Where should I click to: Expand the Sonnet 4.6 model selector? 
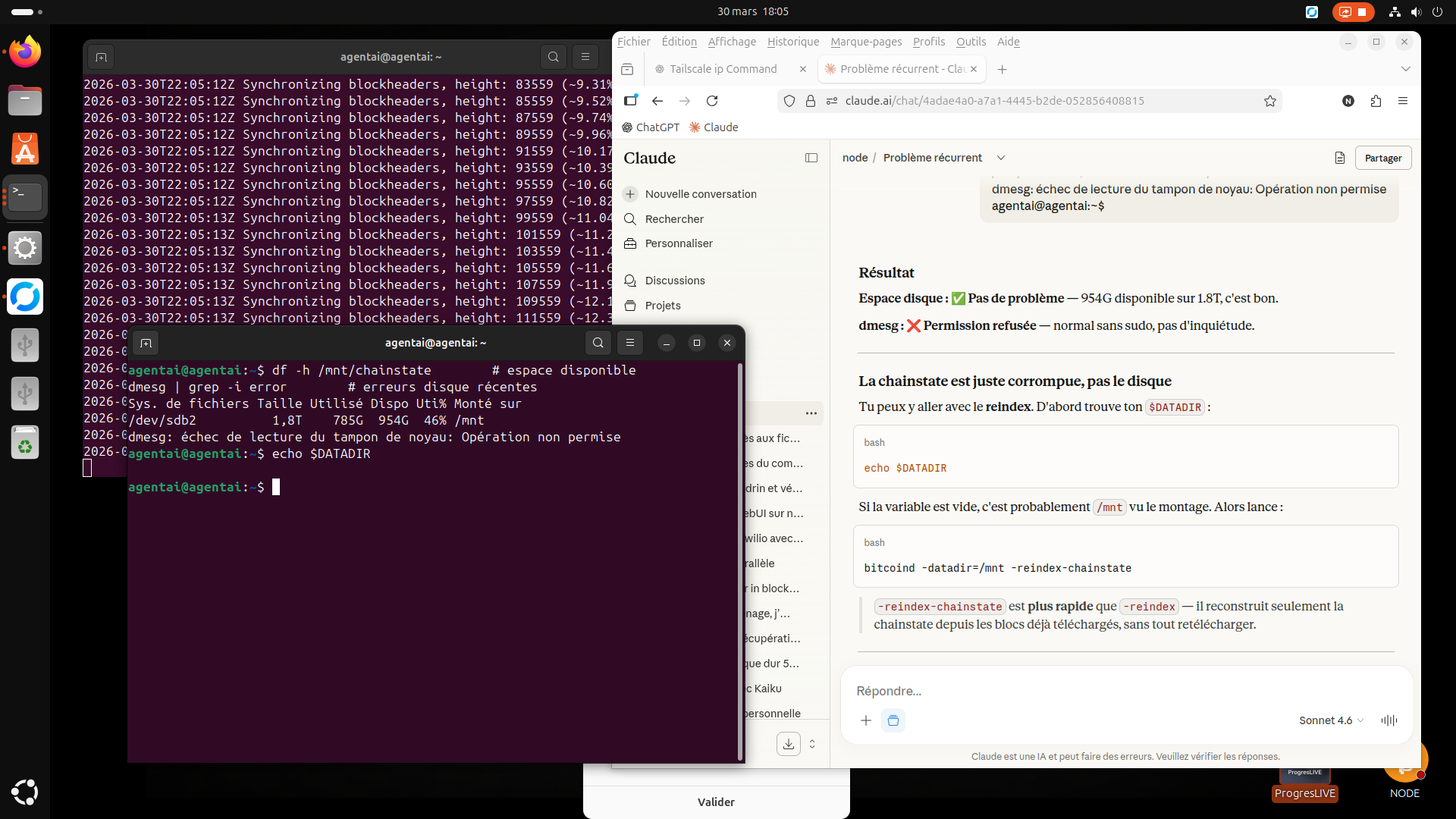(1331, 720)
